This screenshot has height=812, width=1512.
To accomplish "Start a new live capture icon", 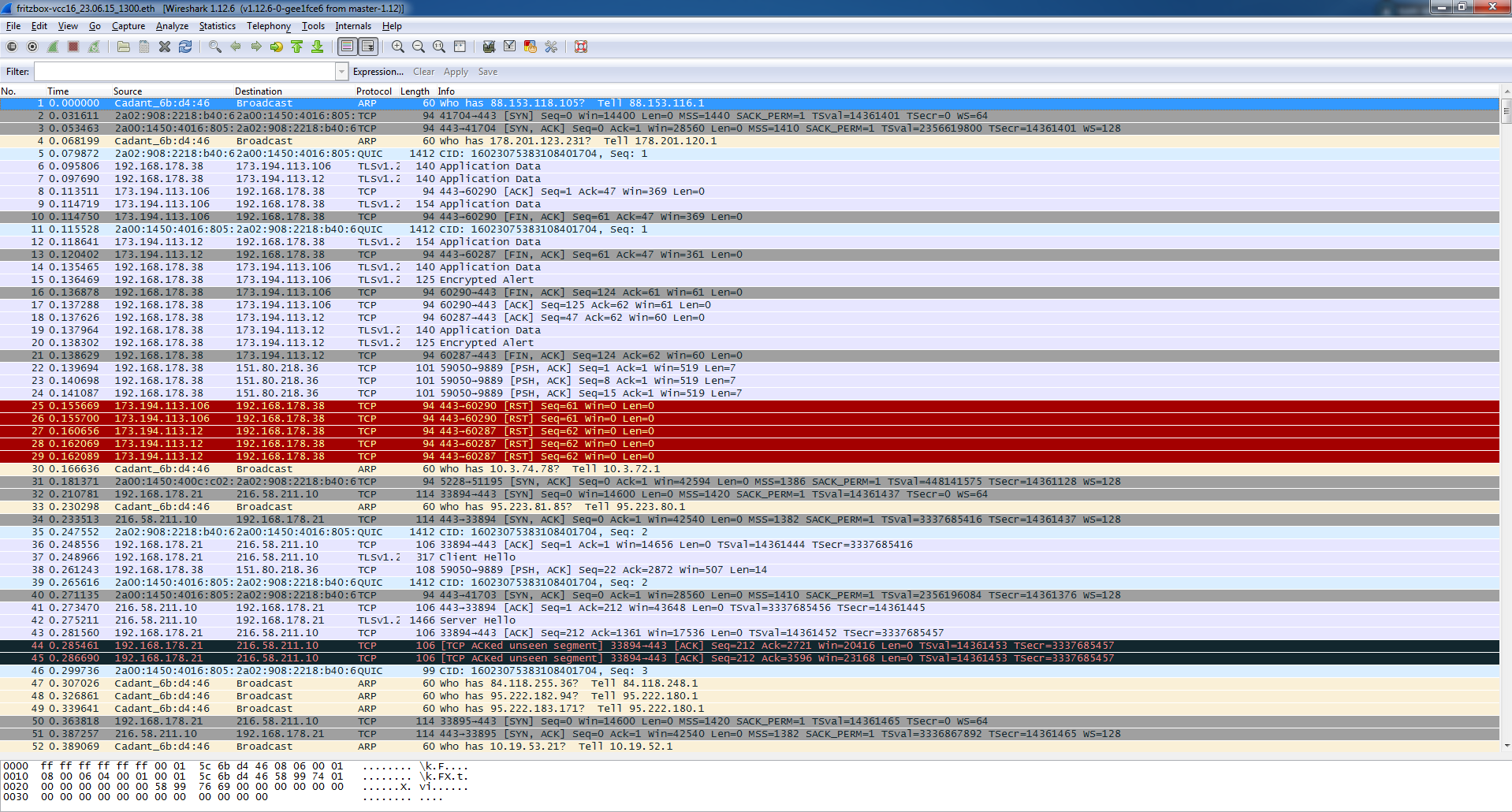I will click(x=53, y=47).
